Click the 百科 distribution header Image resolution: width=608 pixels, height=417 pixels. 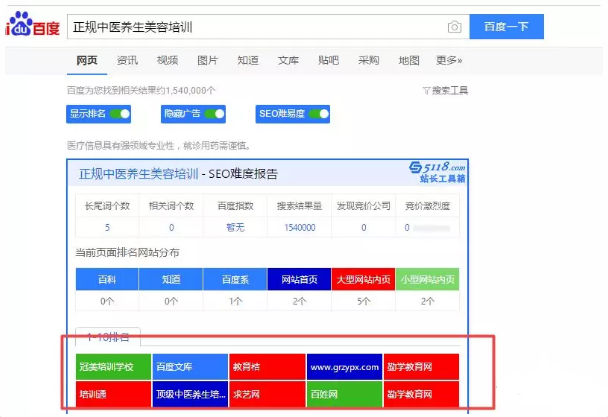point(107,279)
